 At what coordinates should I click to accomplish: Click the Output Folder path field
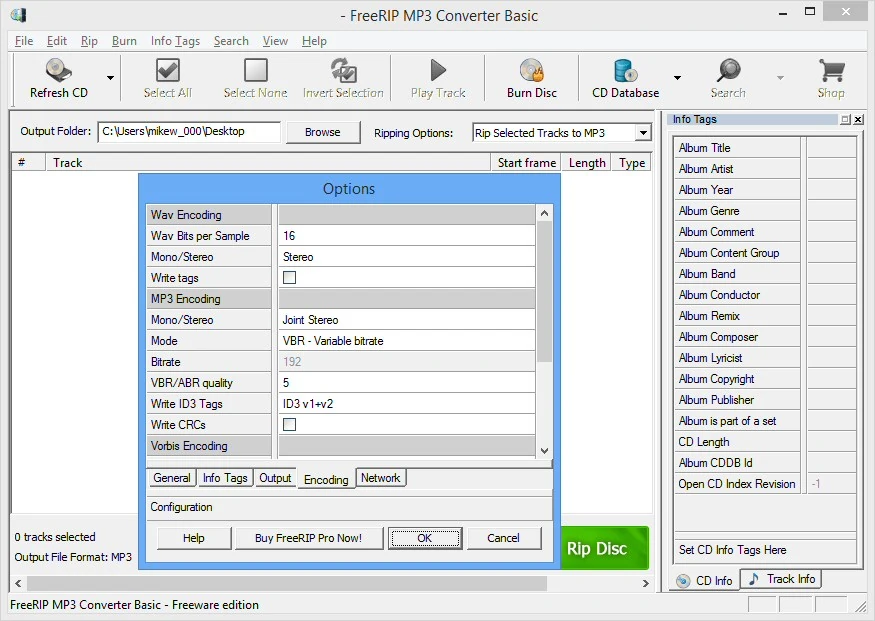click(189, 132)
